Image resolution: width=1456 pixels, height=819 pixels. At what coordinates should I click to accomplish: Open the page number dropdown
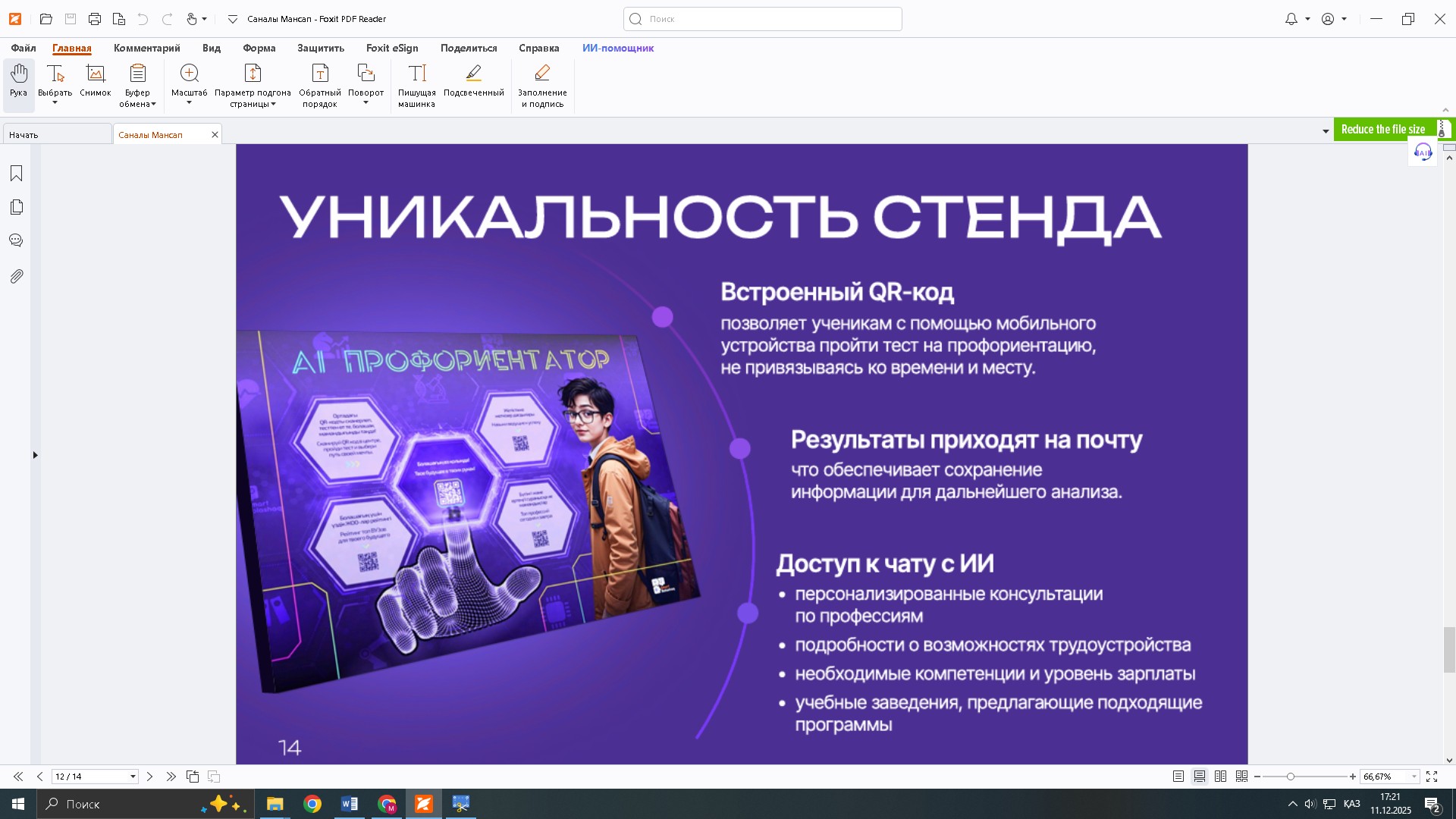point(133,777)
